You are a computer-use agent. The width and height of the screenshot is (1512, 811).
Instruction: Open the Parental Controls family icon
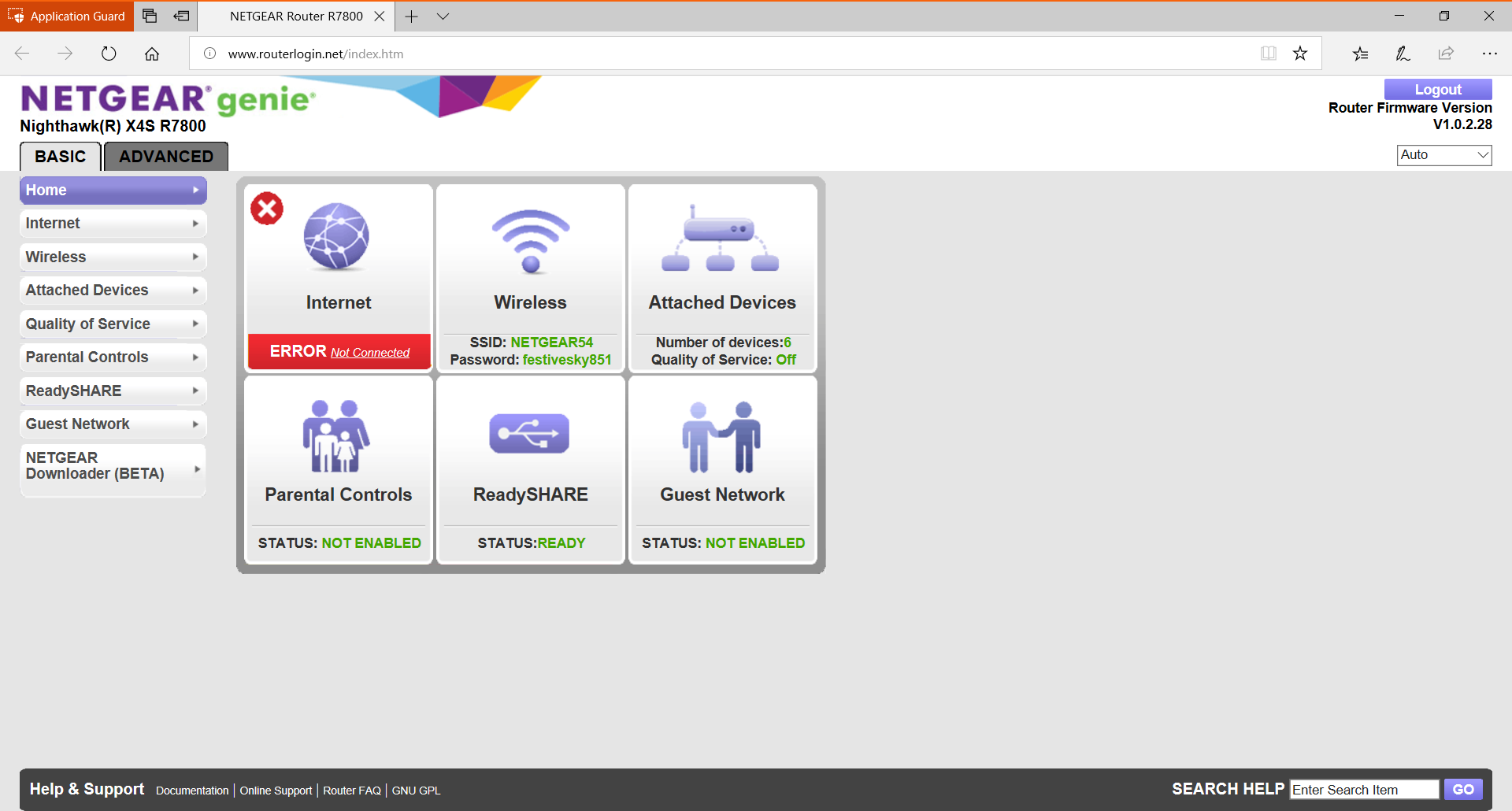336,435
